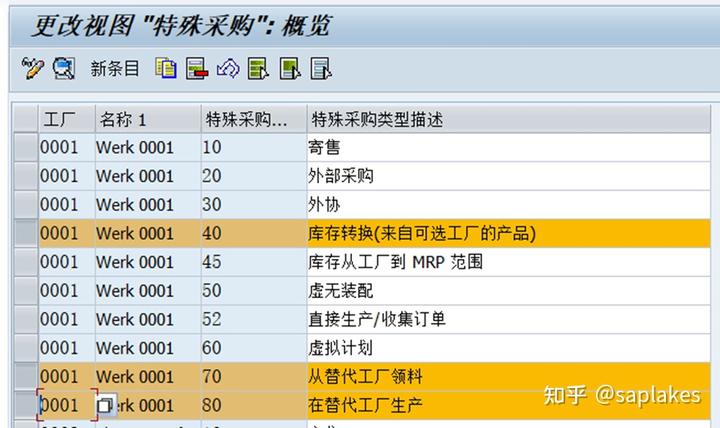Select the row marker for type 60

25,348
